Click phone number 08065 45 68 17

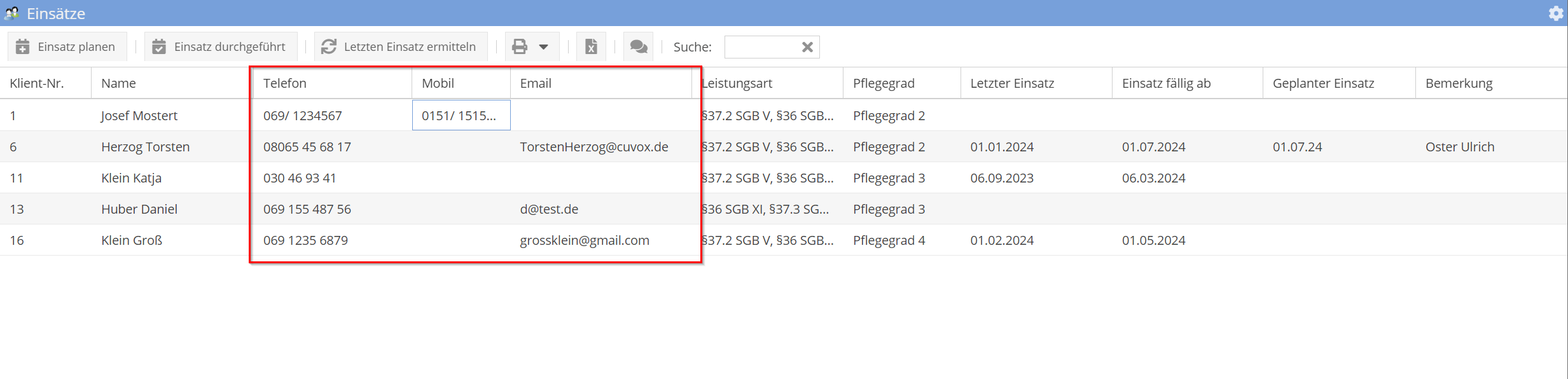click(307, 147)
